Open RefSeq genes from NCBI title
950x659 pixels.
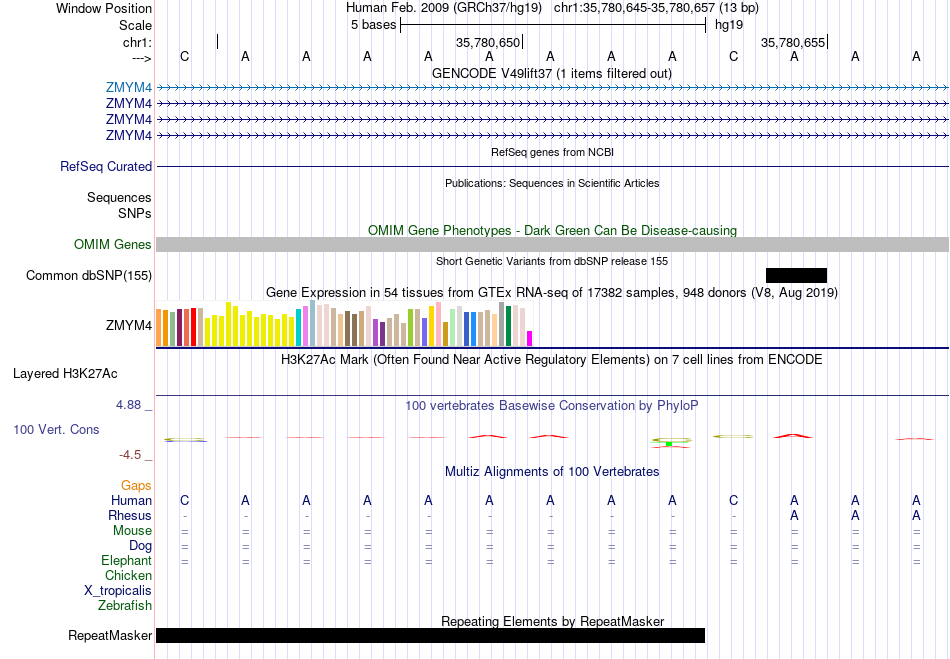552,152
